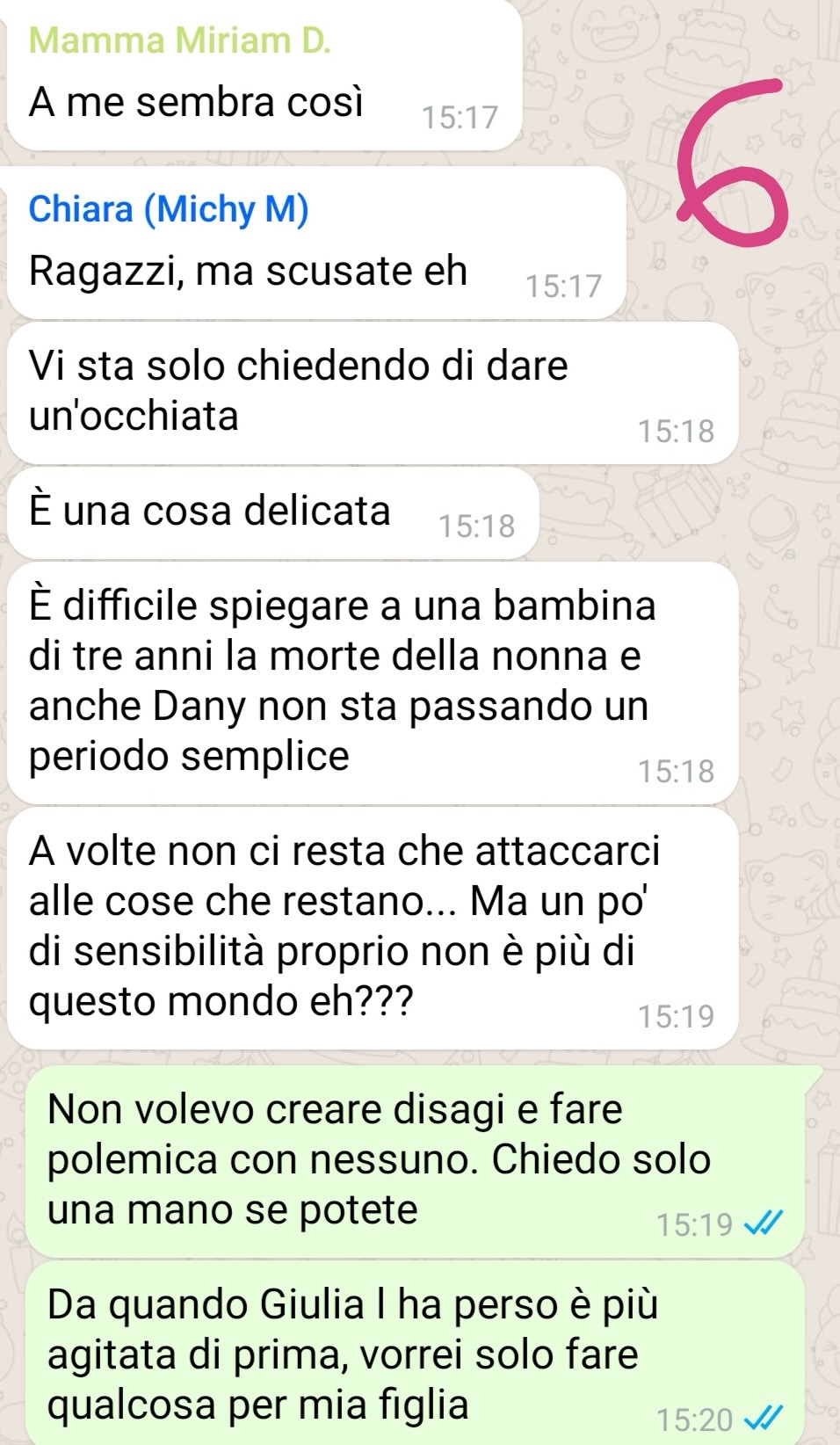Tap the 15:19 timestamp on Chiara's last message
The width and height of the screenshot is (840, 1445).
676,1016
